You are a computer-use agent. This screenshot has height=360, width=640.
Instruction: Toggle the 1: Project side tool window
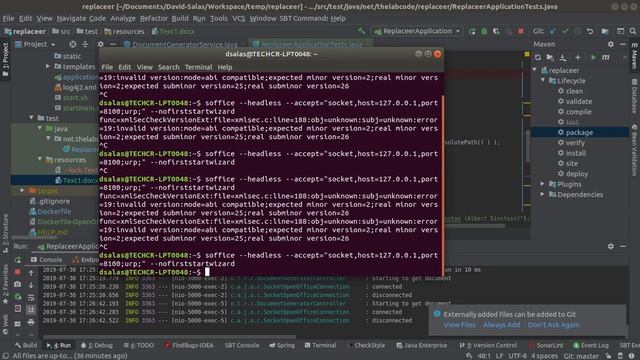[x=5, y=60]
